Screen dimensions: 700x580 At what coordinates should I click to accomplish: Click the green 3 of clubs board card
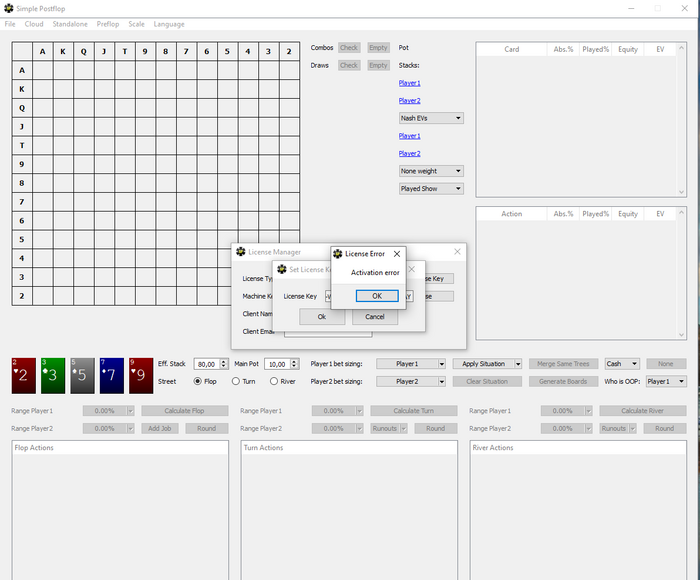point(53,376)
